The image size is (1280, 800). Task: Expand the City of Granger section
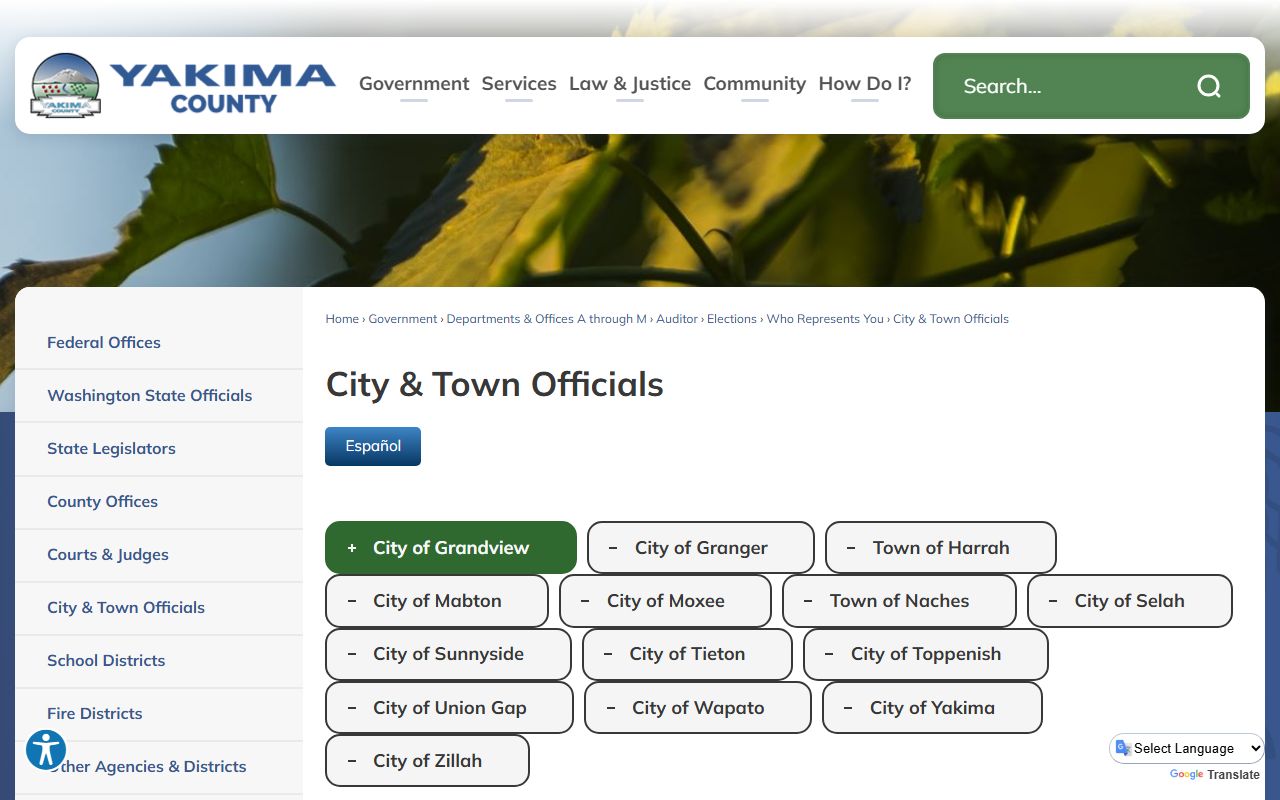coord(701,548)
